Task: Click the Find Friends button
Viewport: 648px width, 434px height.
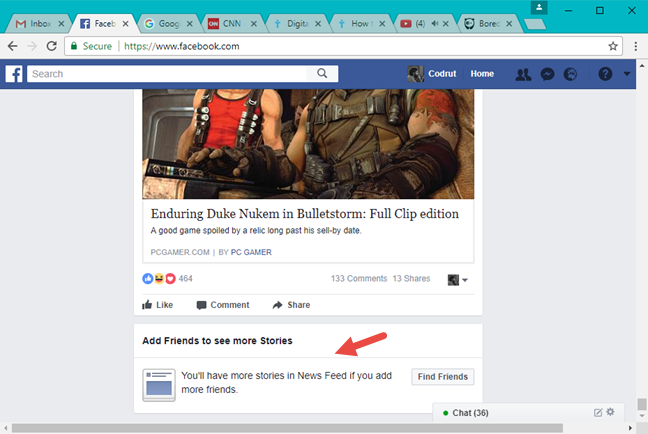Action: pyautogui.click(x=443, y=377)
